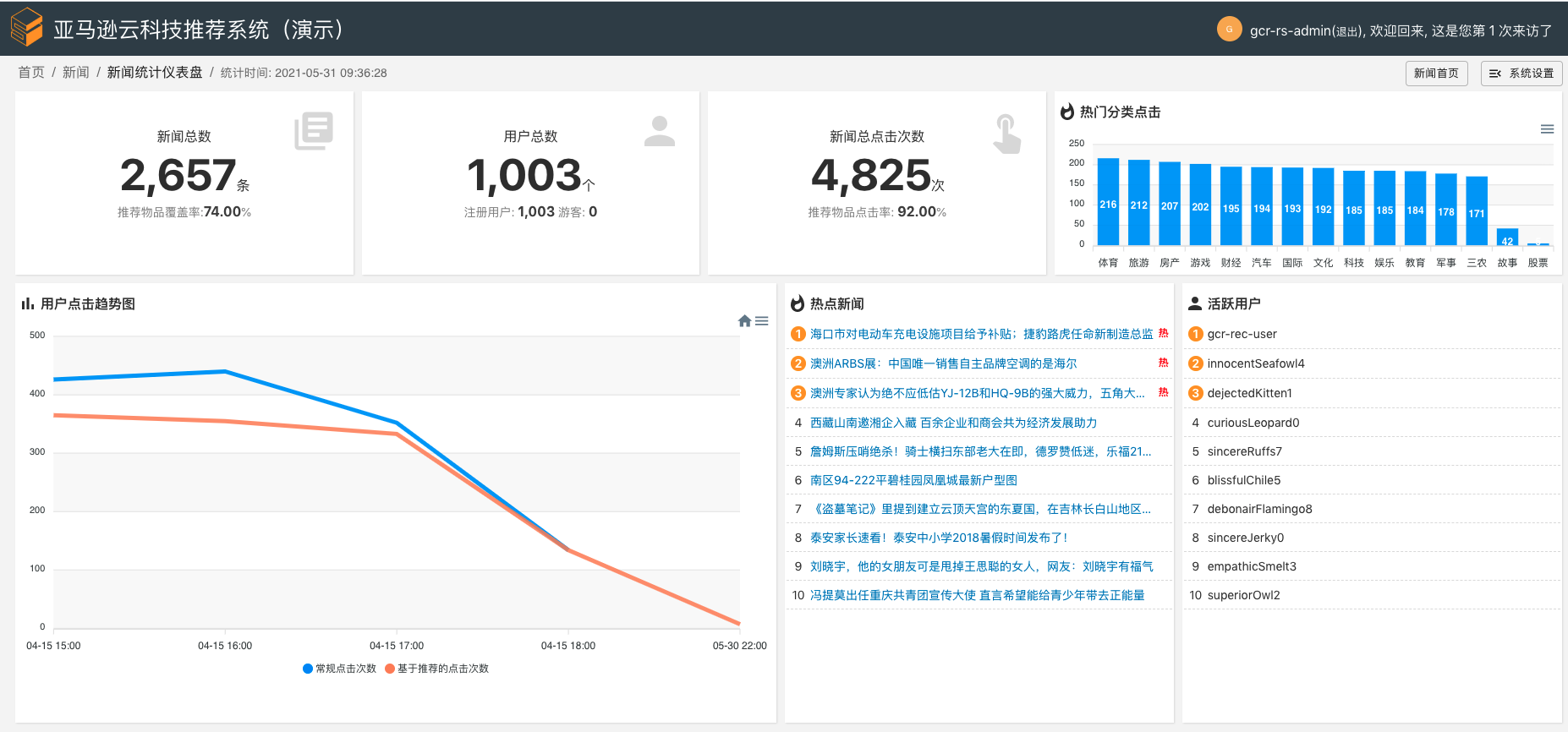
Task: Click the person icon beside 活跃用户
Action: (x=1195, y=303)
